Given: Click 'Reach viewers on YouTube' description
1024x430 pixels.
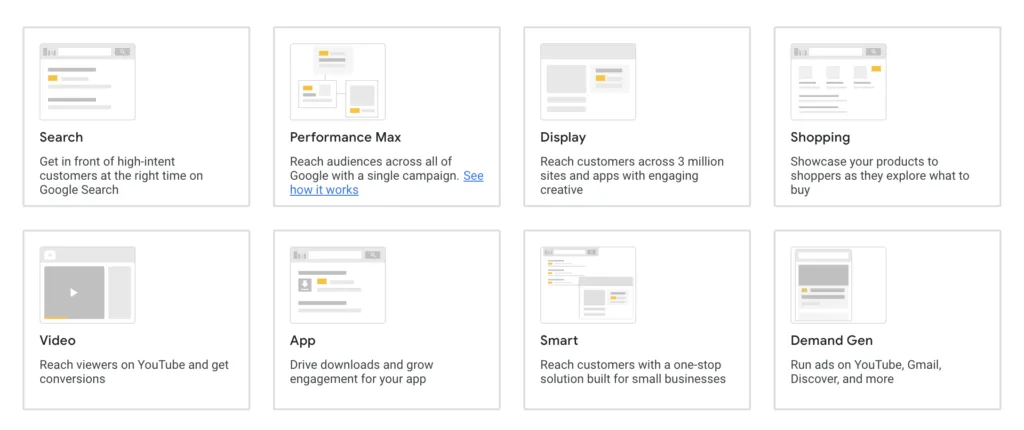Looking at the screenshot, I should coord(134,372).
